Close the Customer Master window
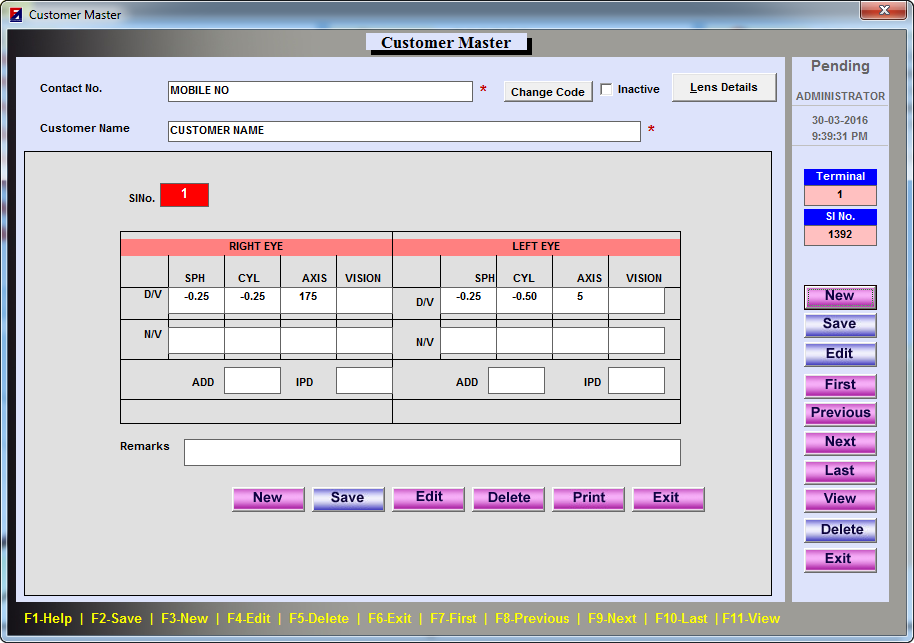914x643 pixels. click(x=883, y=11)
